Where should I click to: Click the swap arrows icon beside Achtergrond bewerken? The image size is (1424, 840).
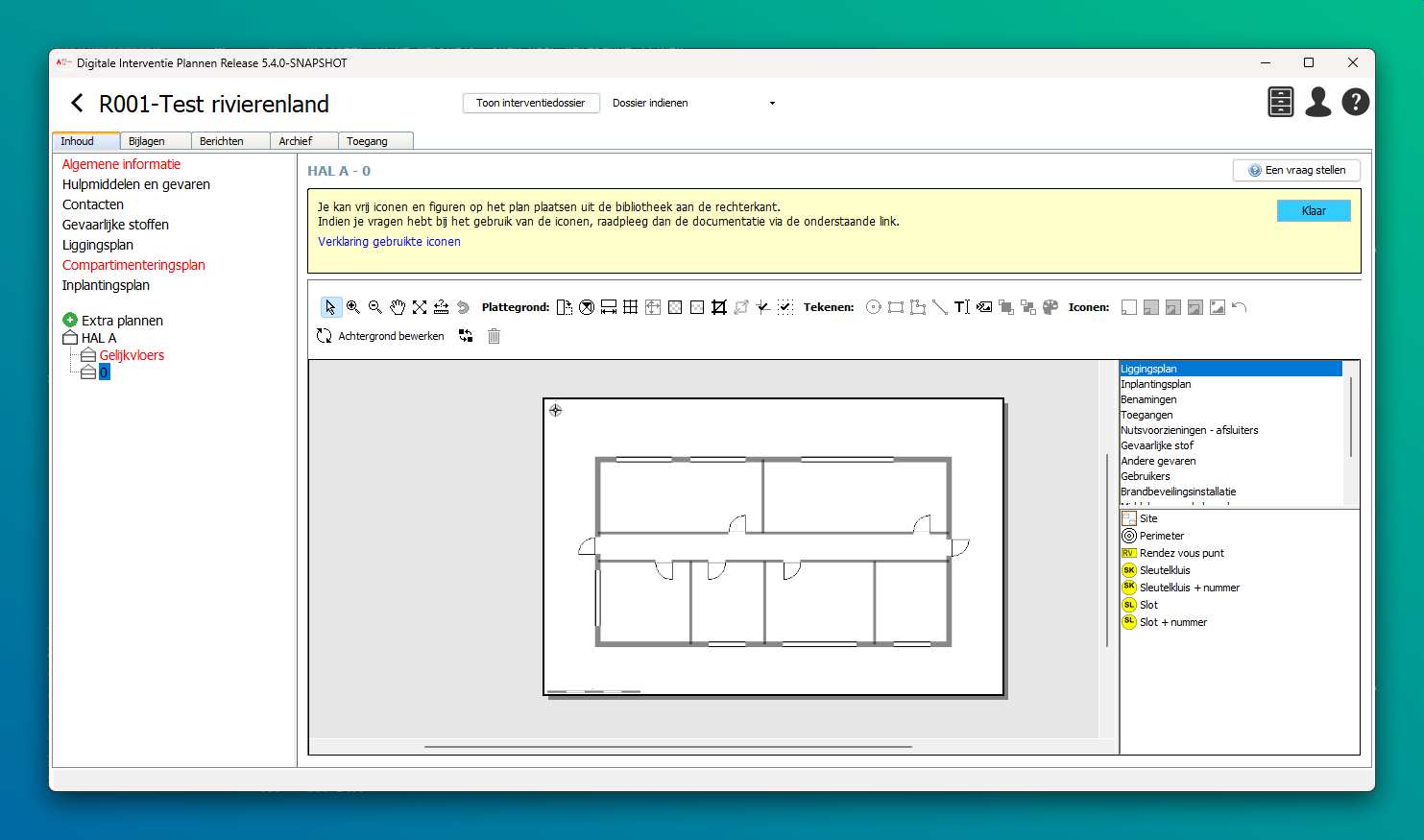coord(466,336)
